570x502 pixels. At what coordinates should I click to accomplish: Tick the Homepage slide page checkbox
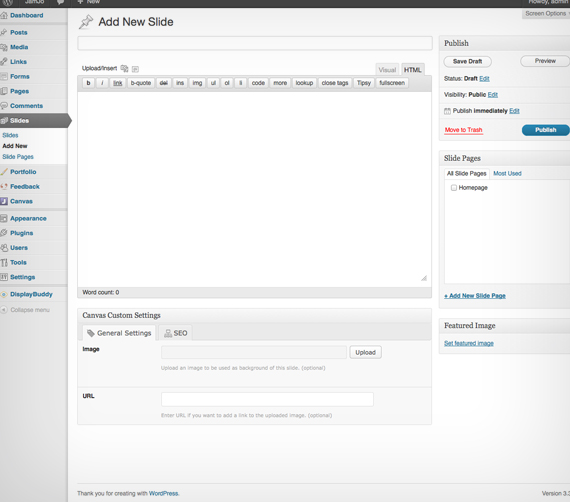454,188
